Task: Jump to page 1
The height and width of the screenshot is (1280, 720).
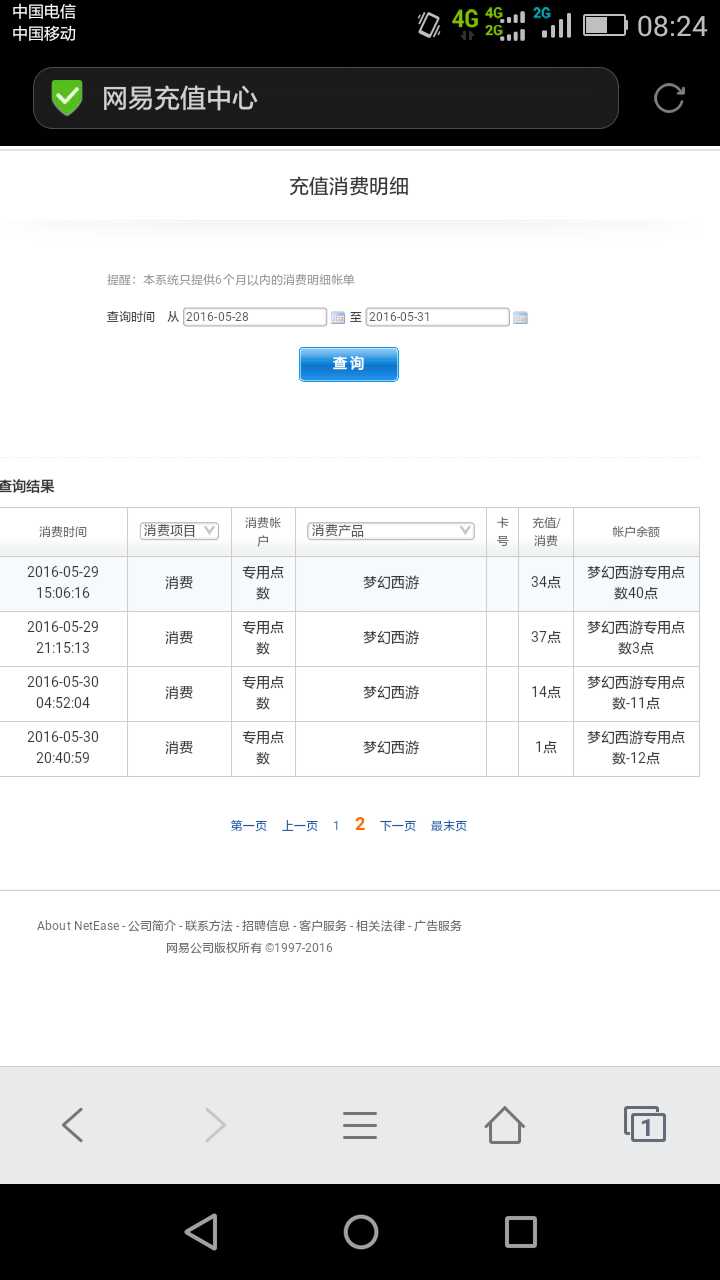Action: (x=336, y=826)
